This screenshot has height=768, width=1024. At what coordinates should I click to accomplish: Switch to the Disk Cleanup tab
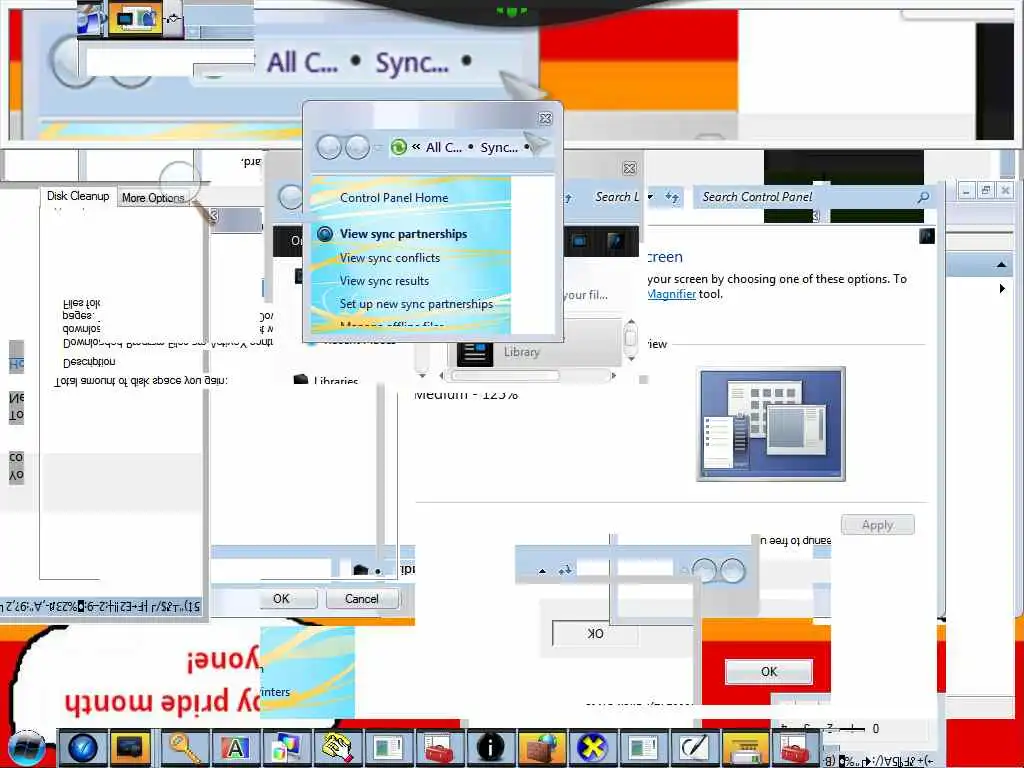(x=78, y=196)
